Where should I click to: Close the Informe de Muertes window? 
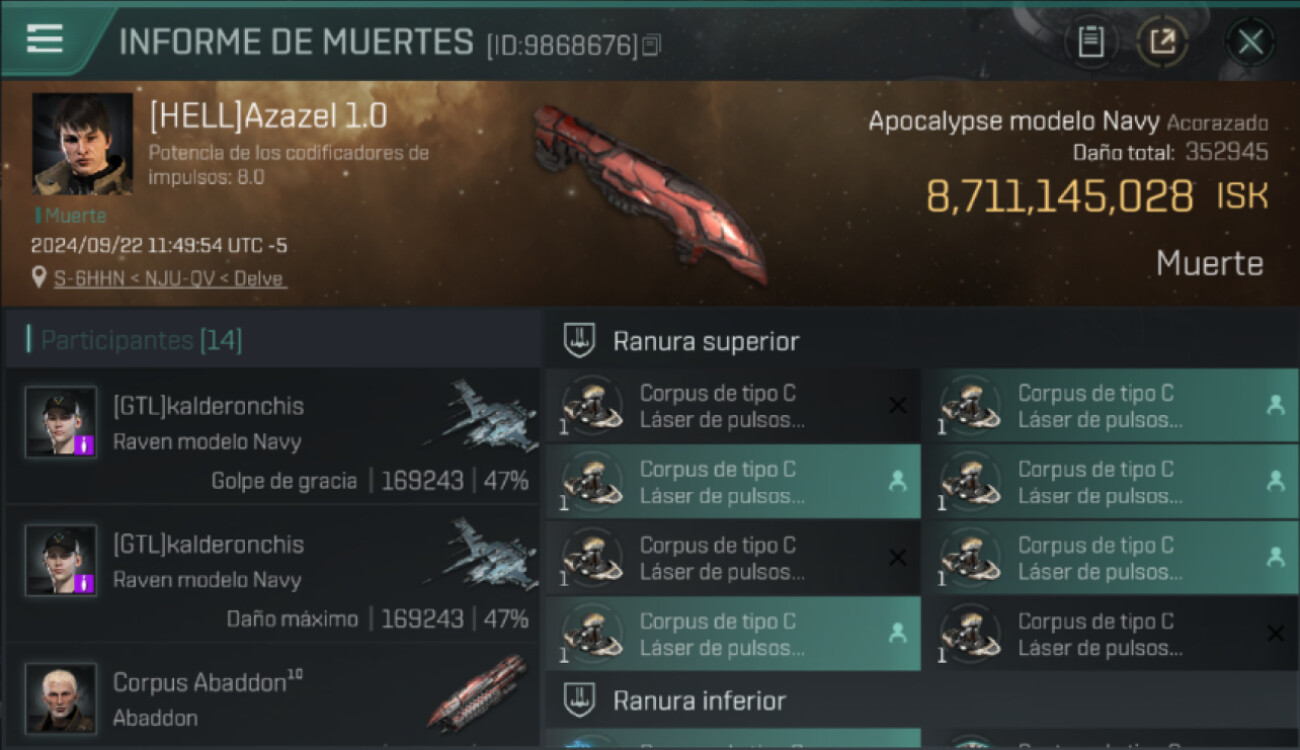coord(1250,42)
